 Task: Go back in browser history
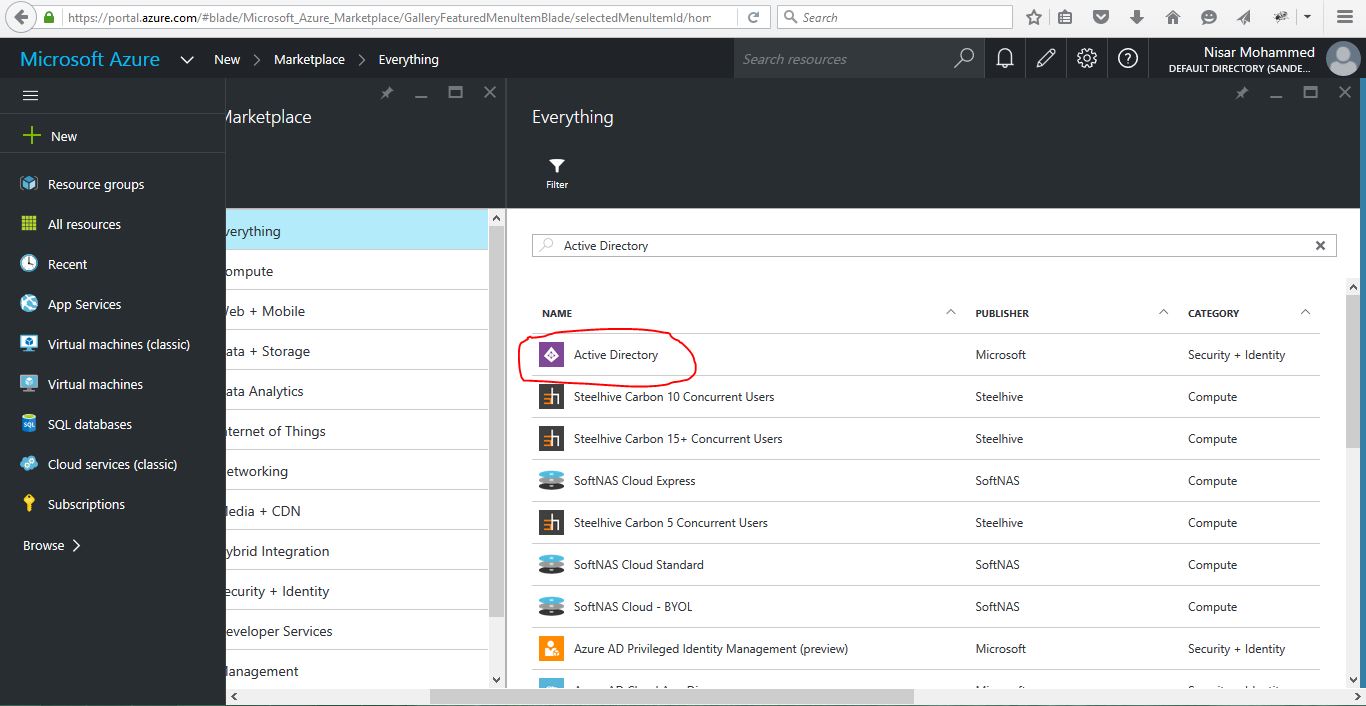[21, 17]
